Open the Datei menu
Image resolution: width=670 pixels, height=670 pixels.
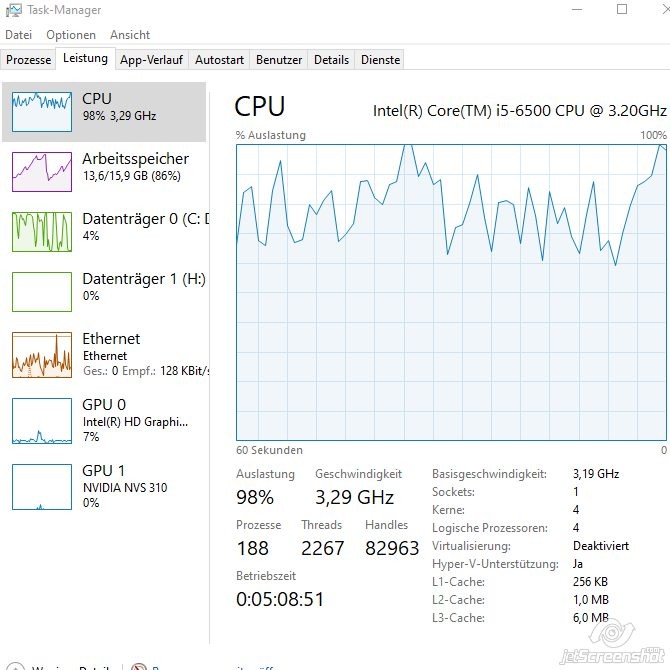(x=19, y=35)
